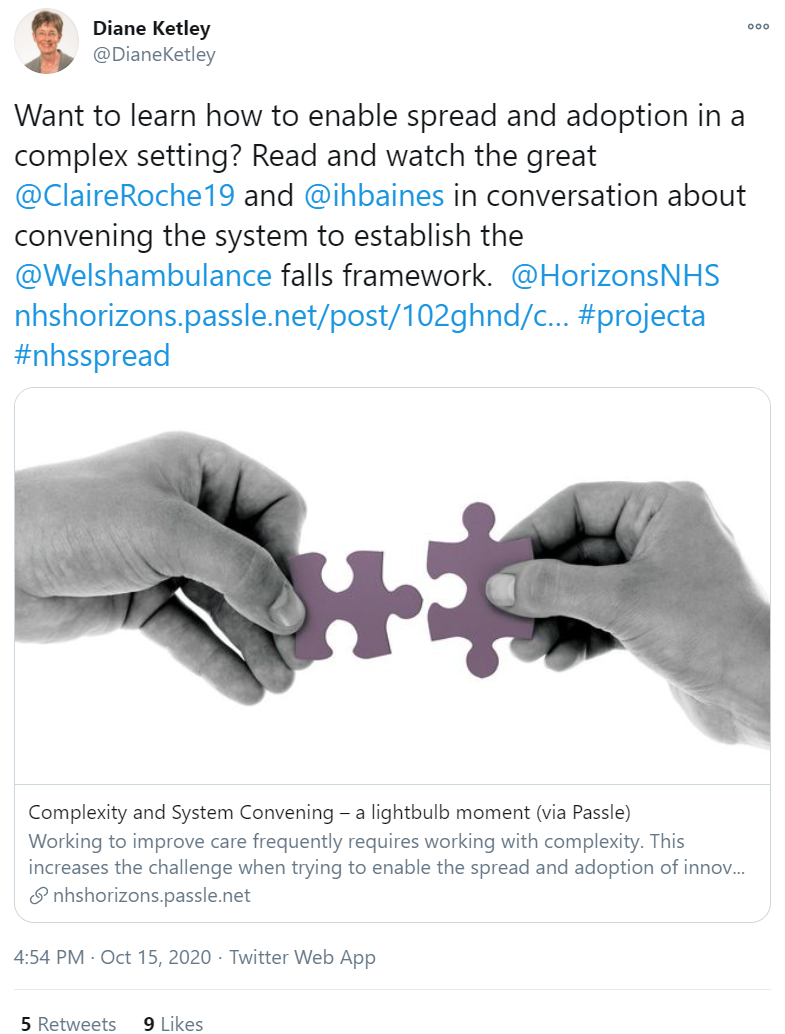This screenshot has height=1034, width=785.
Task: Select the #projecta hashtag
Action: (642, 316)
